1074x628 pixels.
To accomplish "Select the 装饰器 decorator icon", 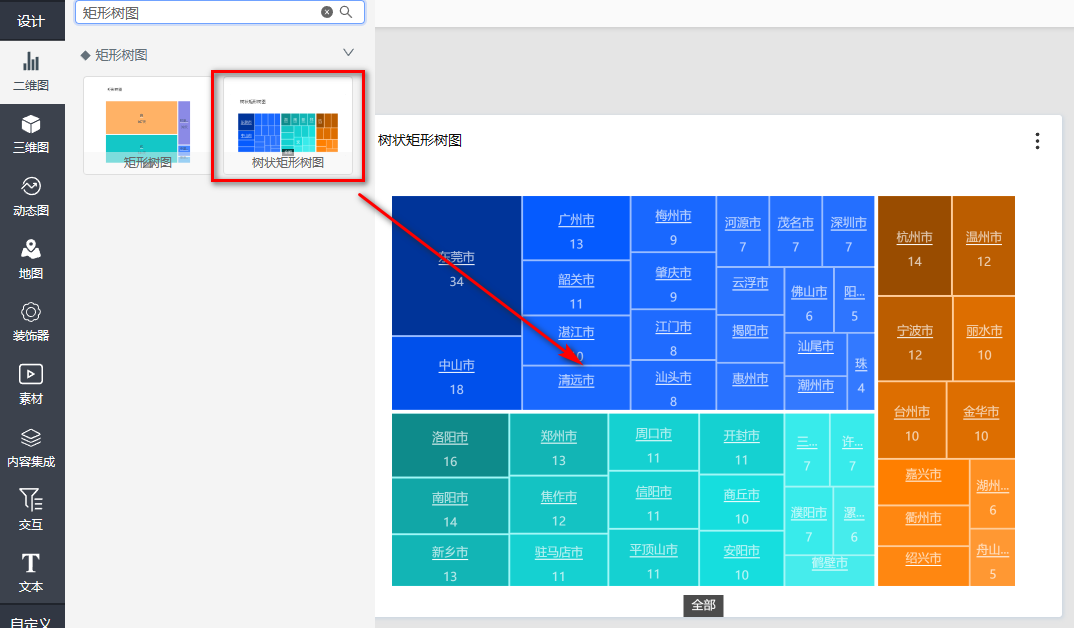I will tap(31, 321).
